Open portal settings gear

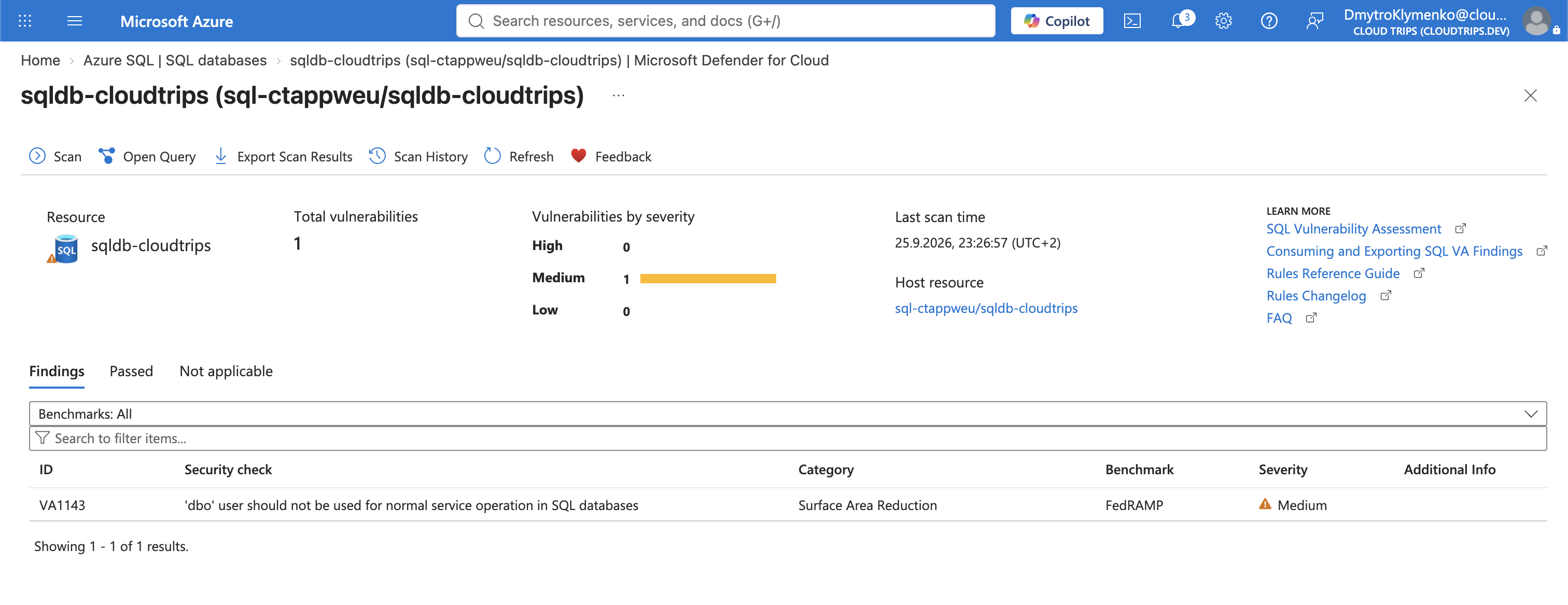pos(1223,21)
